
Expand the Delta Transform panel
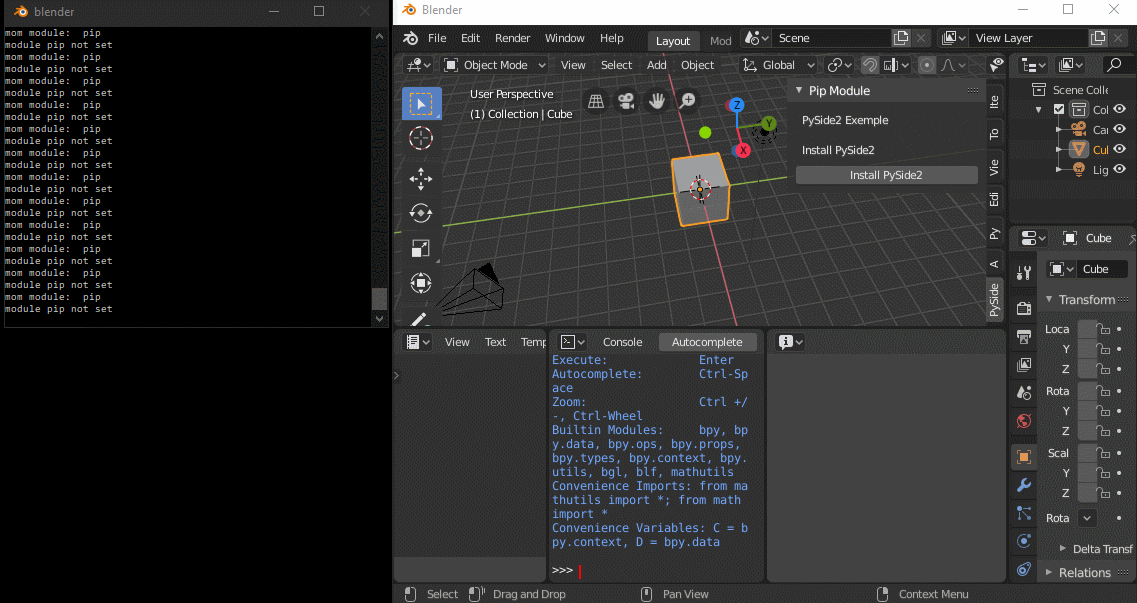click(1063, 549)
